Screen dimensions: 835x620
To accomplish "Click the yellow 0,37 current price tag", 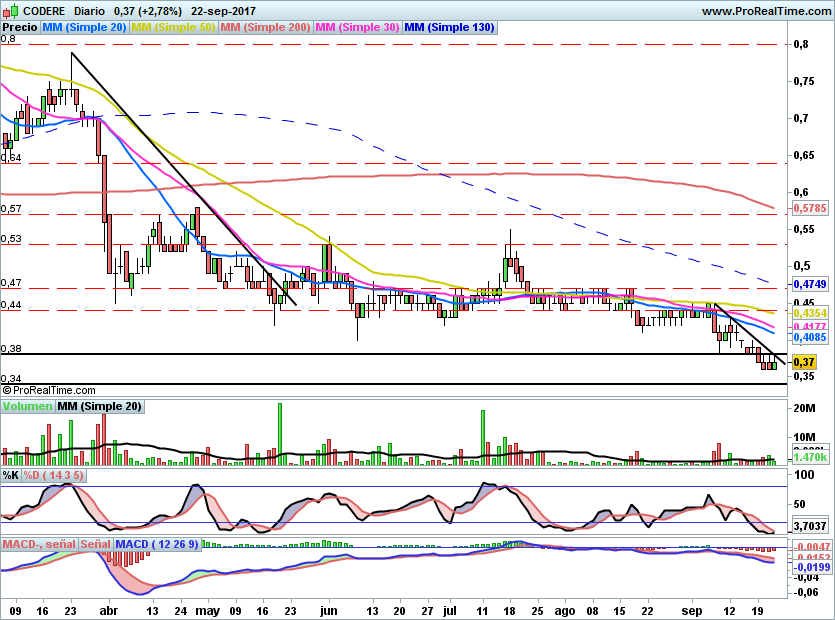I will [803, 362].
